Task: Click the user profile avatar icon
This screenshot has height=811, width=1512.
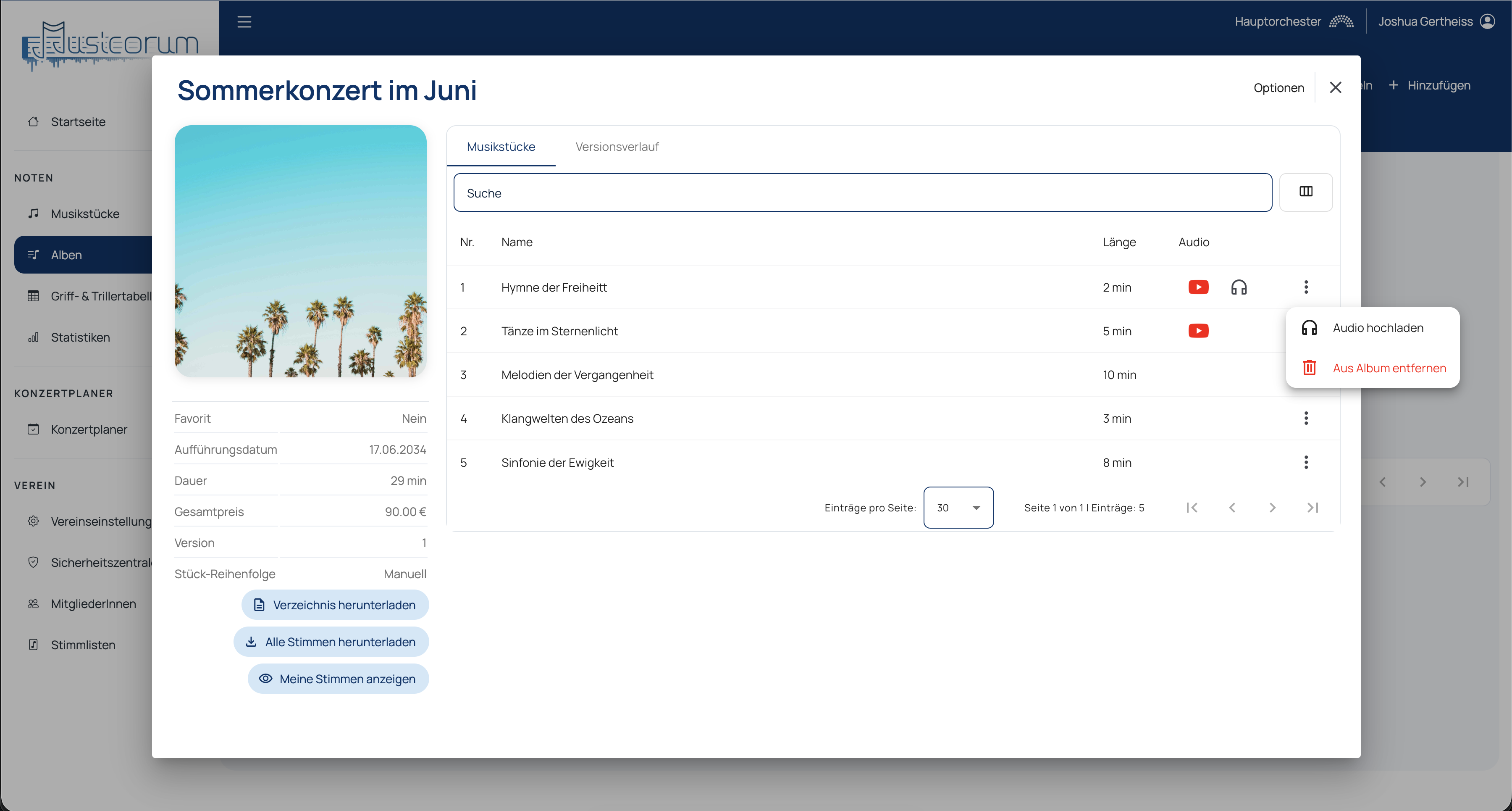Action: 1487,22
